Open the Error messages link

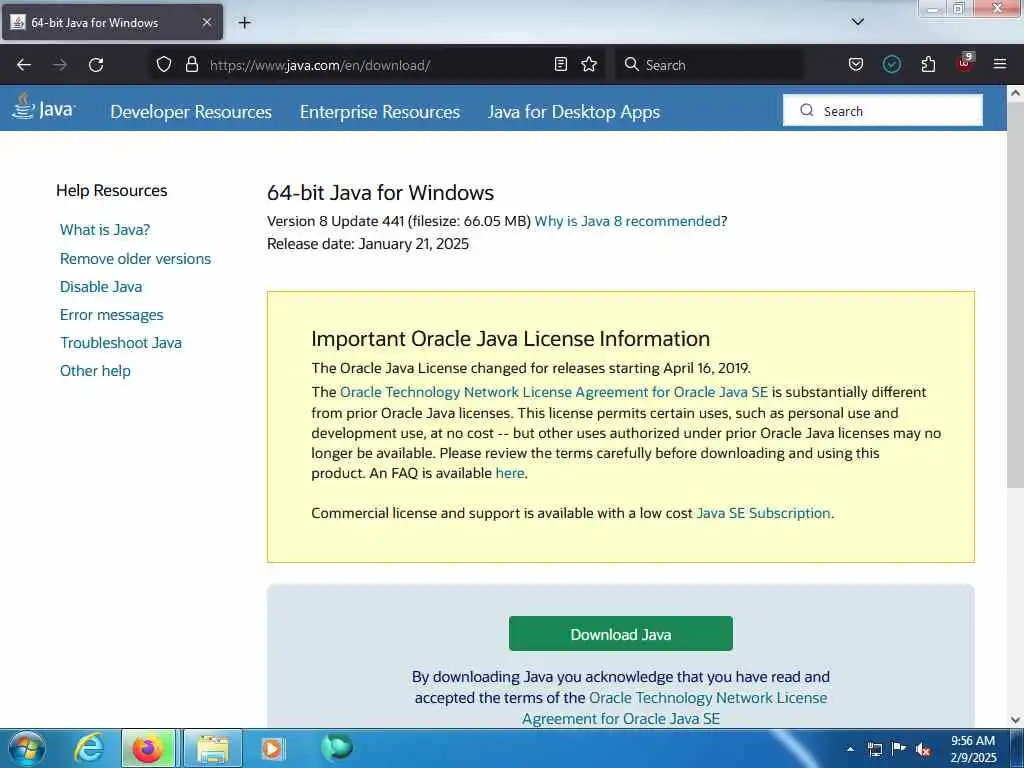tap(111, 315)
